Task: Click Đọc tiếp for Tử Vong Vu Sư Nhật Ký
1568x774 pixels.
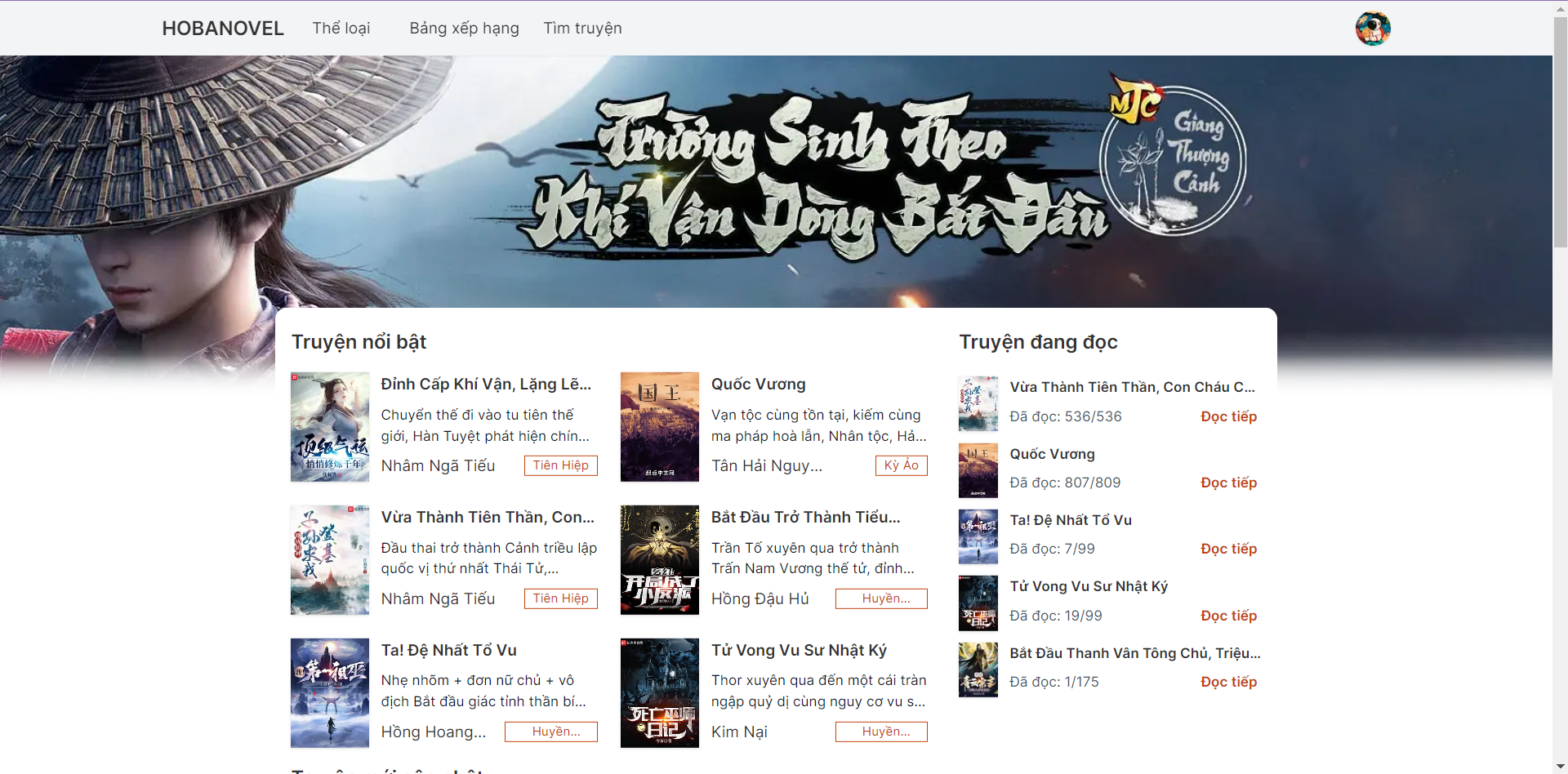Action: pos(1228,616)
